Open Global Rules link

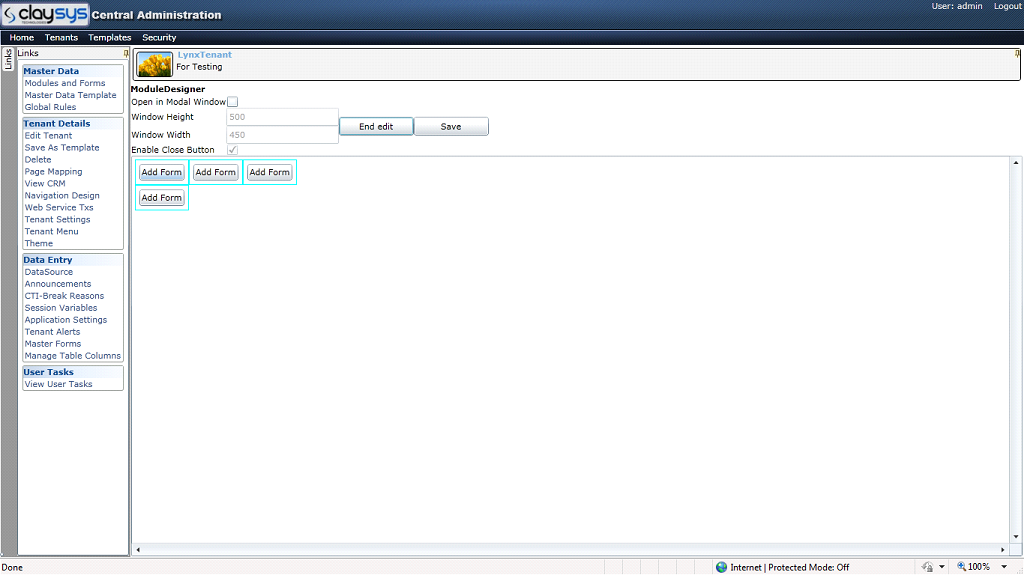click(50, 107)
